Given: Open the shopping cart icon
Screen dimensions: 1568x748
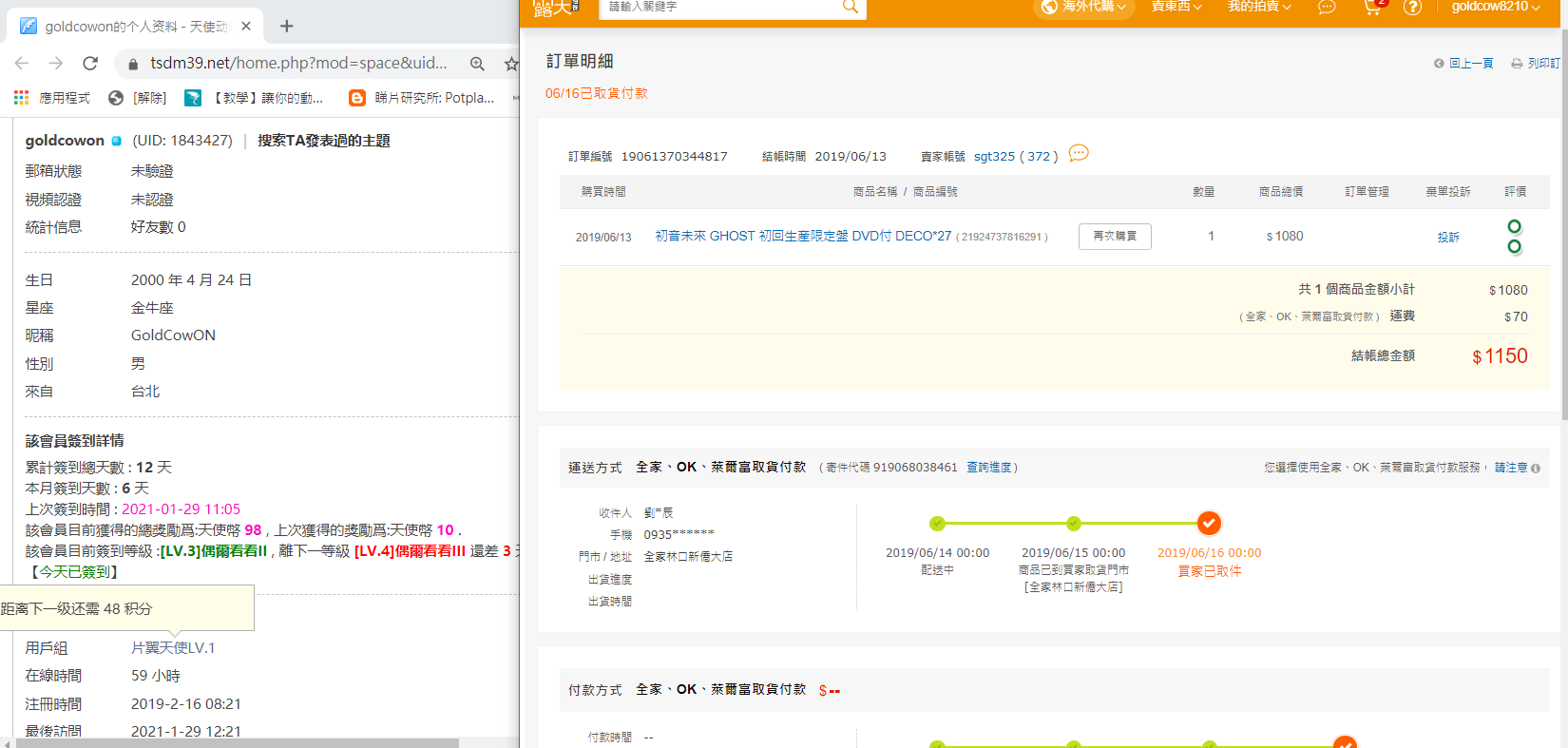Looking at the screenshot, I should coord(1371,8).
